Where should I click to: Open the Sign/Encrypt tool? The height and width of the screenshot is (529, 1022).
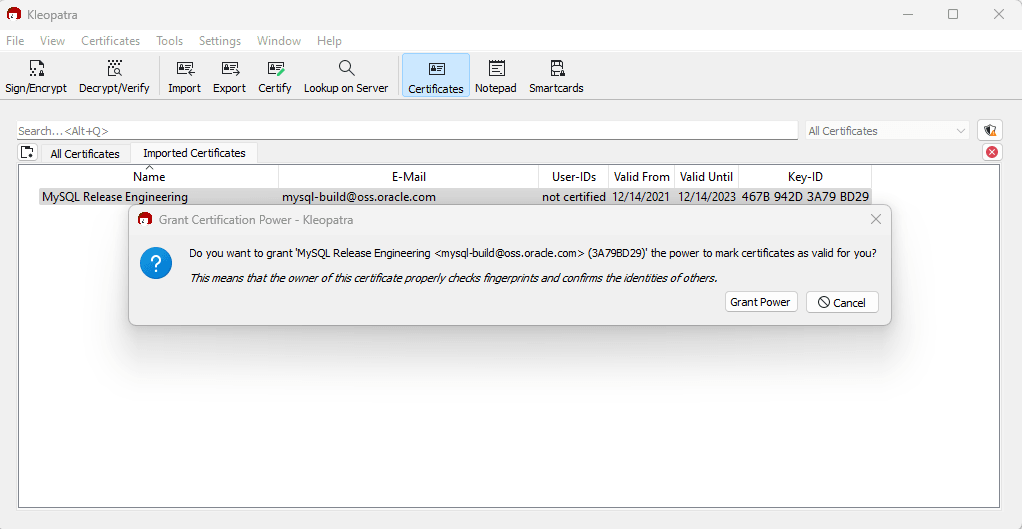pos(36,76)
